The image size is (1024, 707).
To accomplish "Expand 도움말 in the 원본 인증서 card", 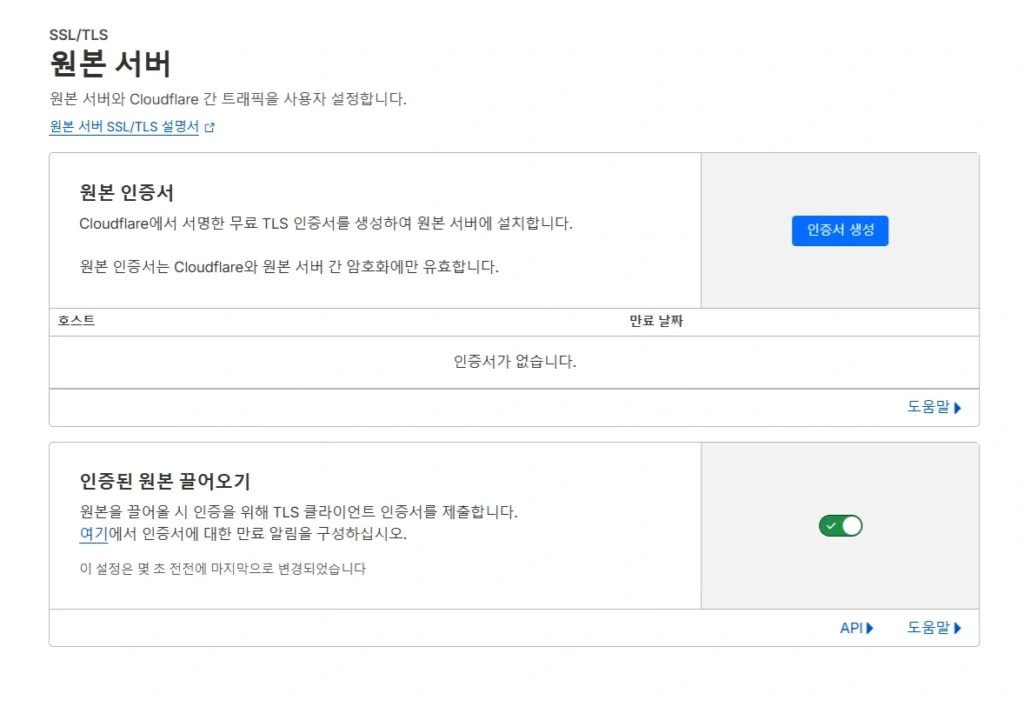I will click(x=934, y=407).
